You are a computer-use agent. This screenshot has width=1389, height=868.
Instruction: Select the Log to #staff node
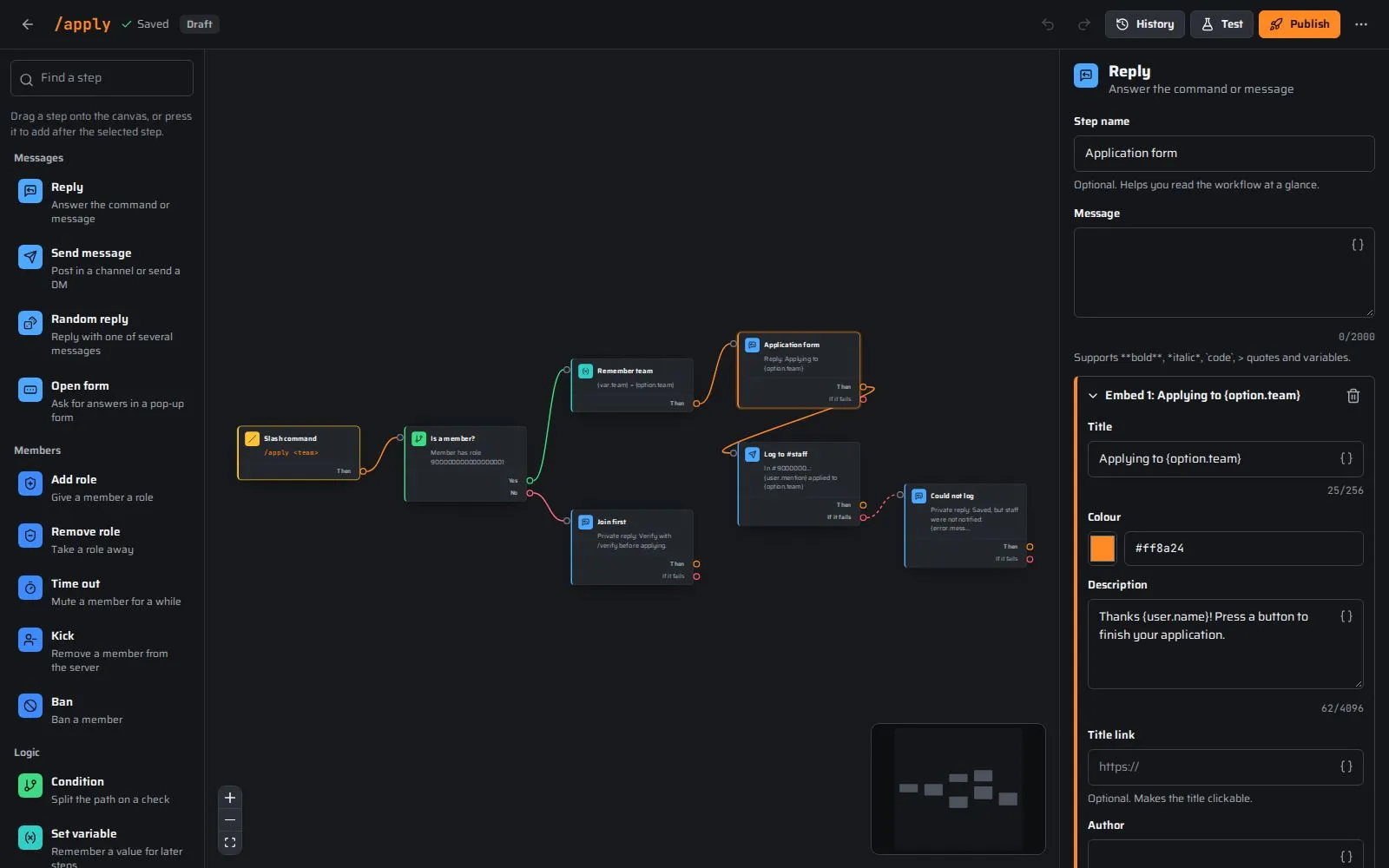799,483
